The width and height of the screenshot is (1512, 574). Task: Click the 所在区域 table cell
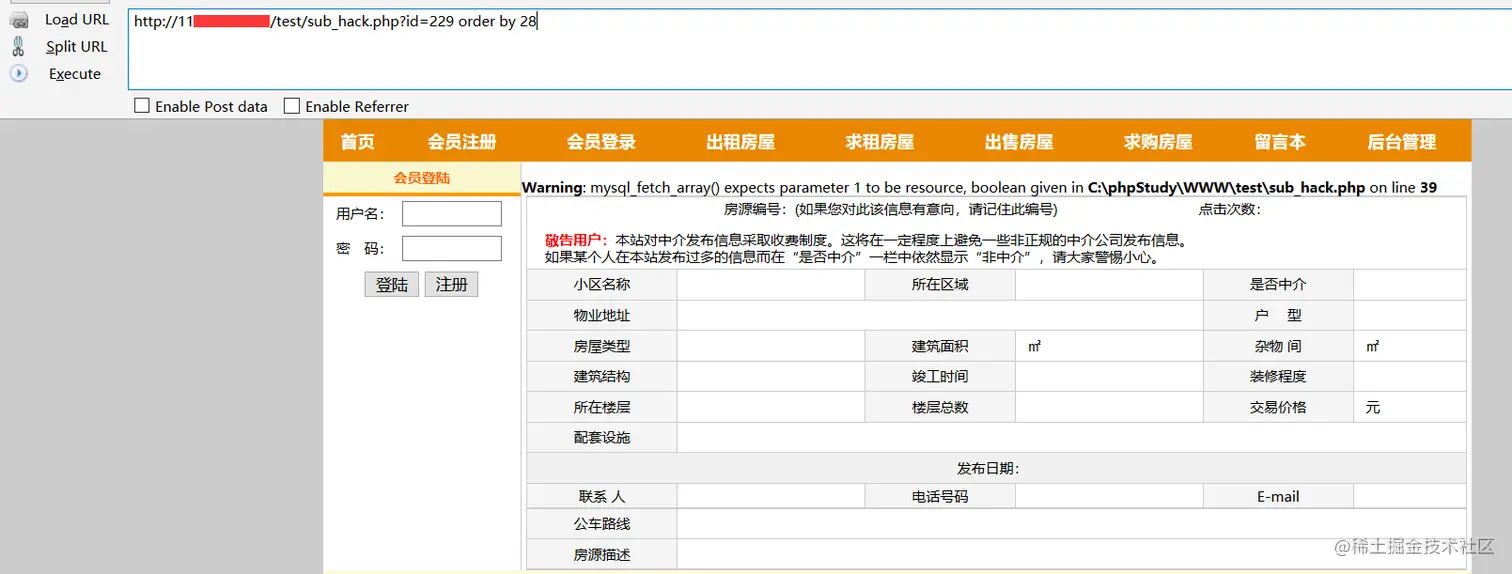[940, 284]
